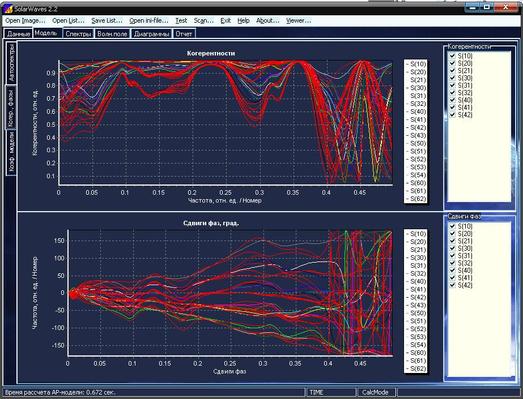Image resolution: width=523 pixels, height=399 pixels.
Task: Select S(50) entry in coherence chart legend
Action: (416, 143)
